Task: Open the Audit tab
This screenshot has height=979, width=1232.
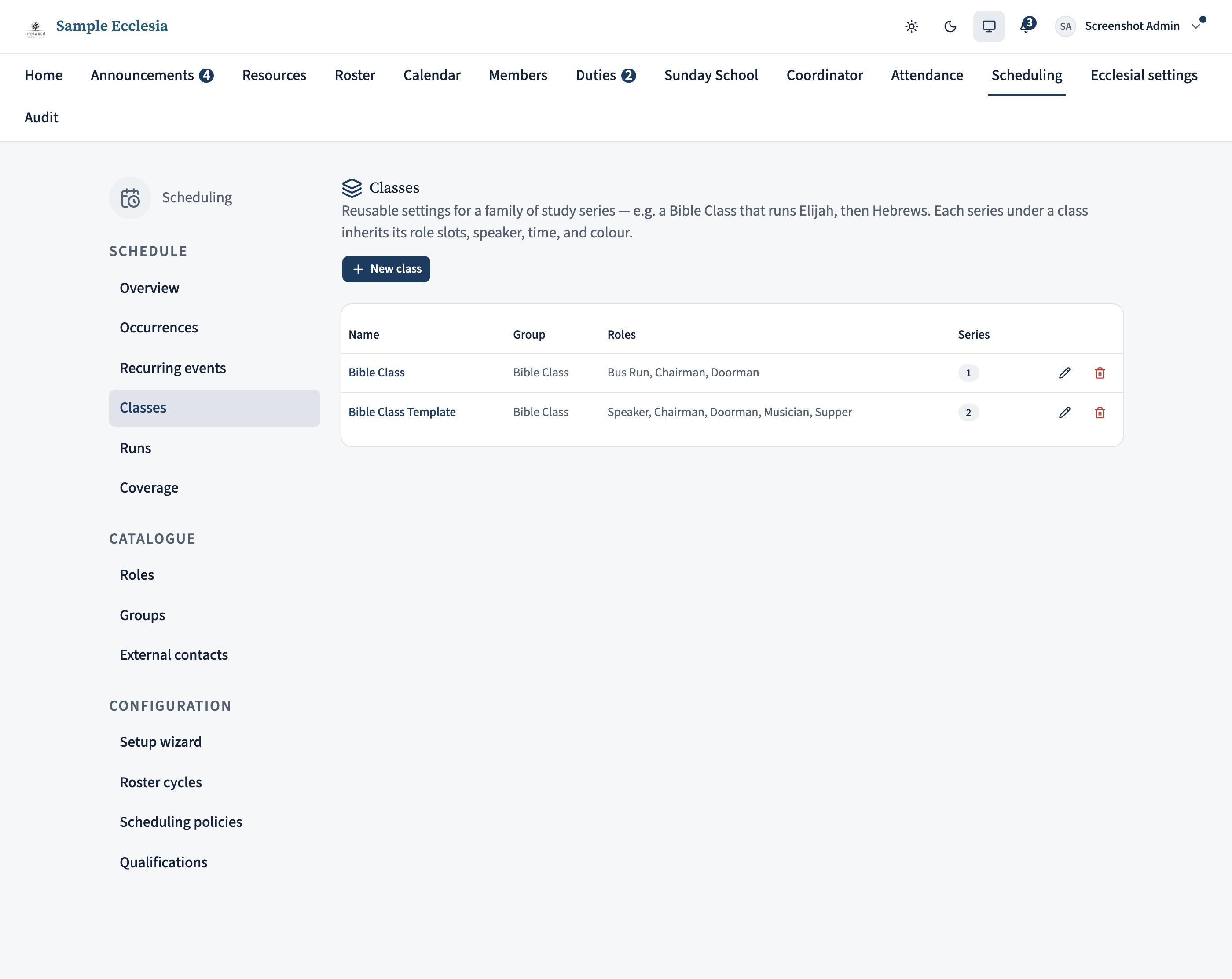Action: click(x=41, y=118)
